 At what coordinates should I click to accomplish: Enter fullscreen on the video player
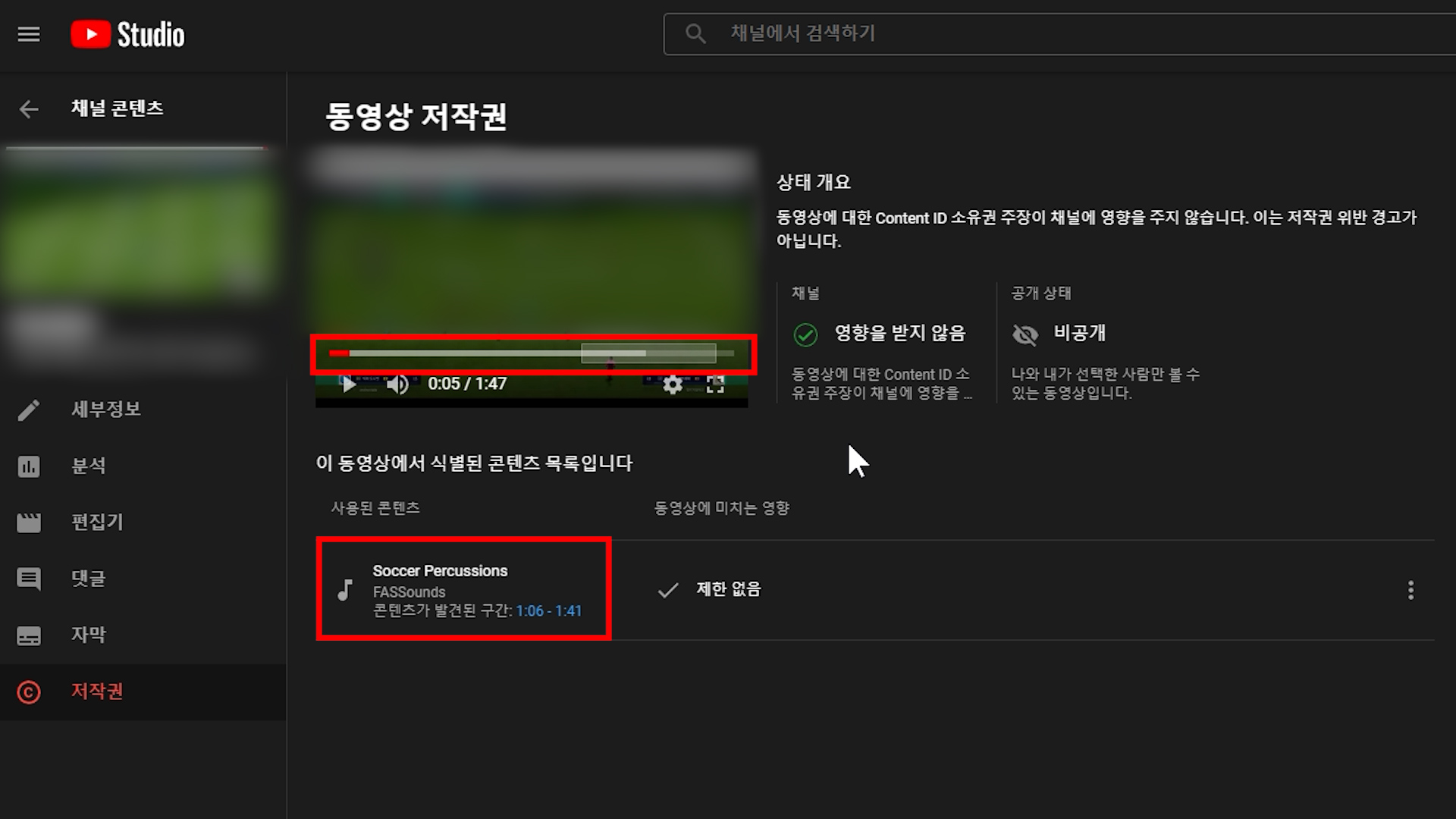tap(715, 384)
